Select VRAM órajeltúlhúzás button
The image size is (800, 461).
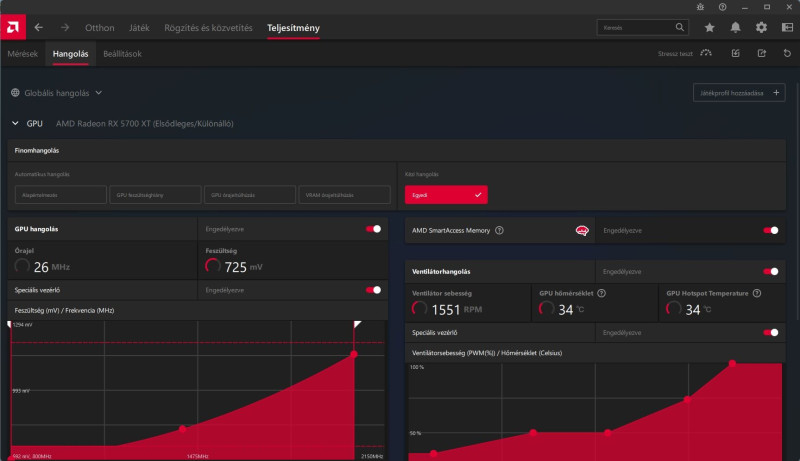click(344, 195)
